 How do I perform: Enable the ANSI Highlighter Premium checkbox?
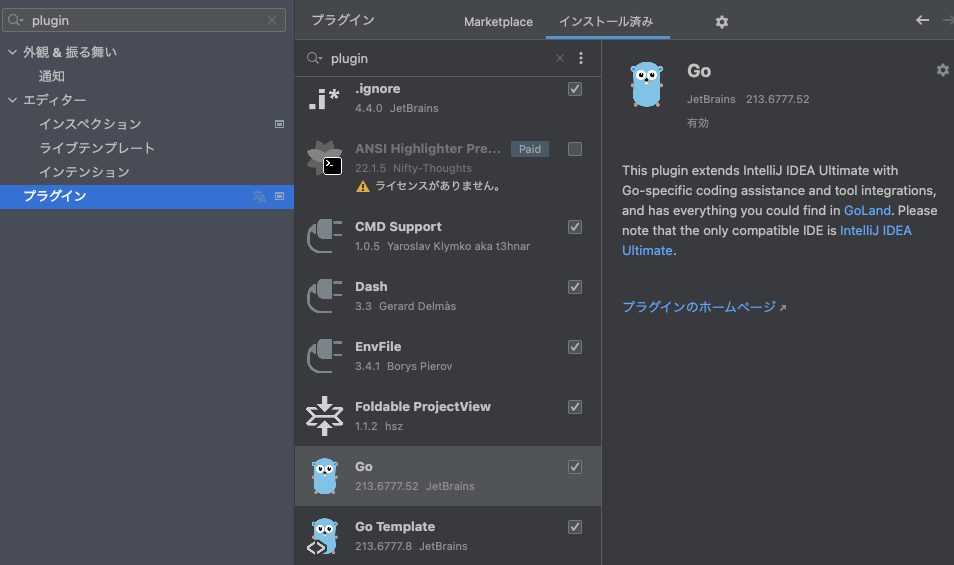(x=575, y=149)
